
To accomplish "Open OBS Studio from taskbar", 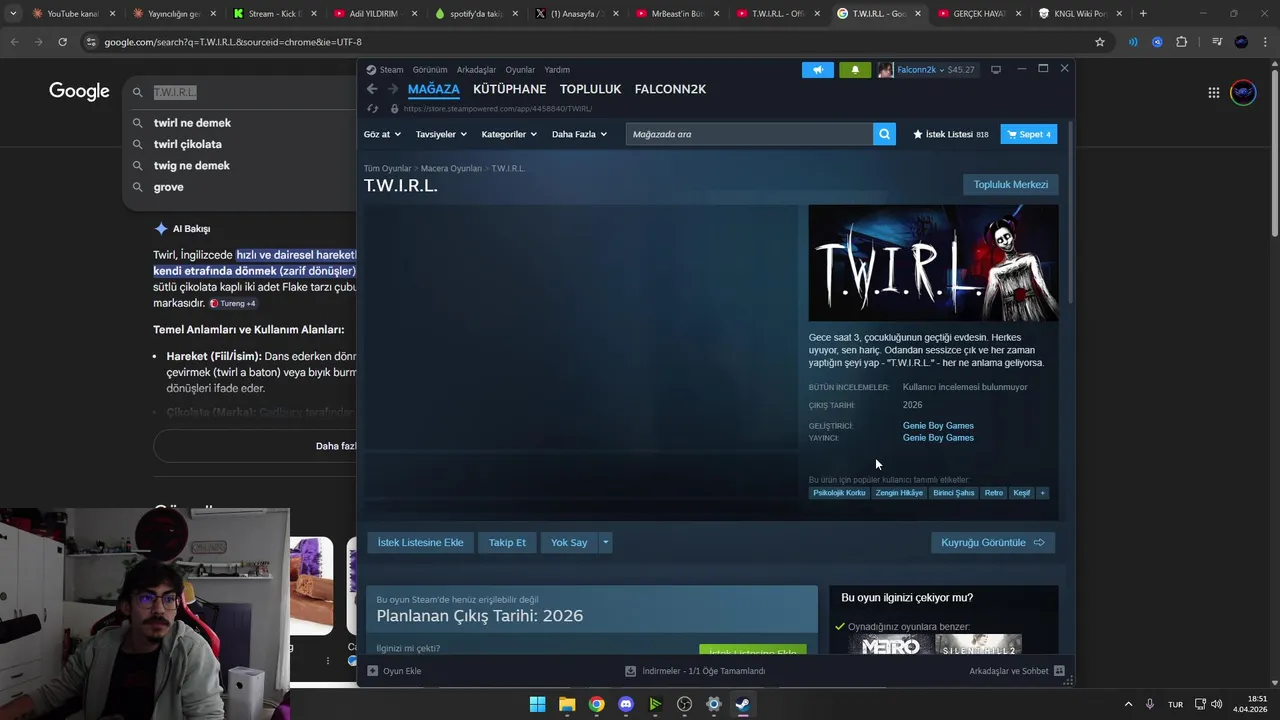I will (684, 704).
